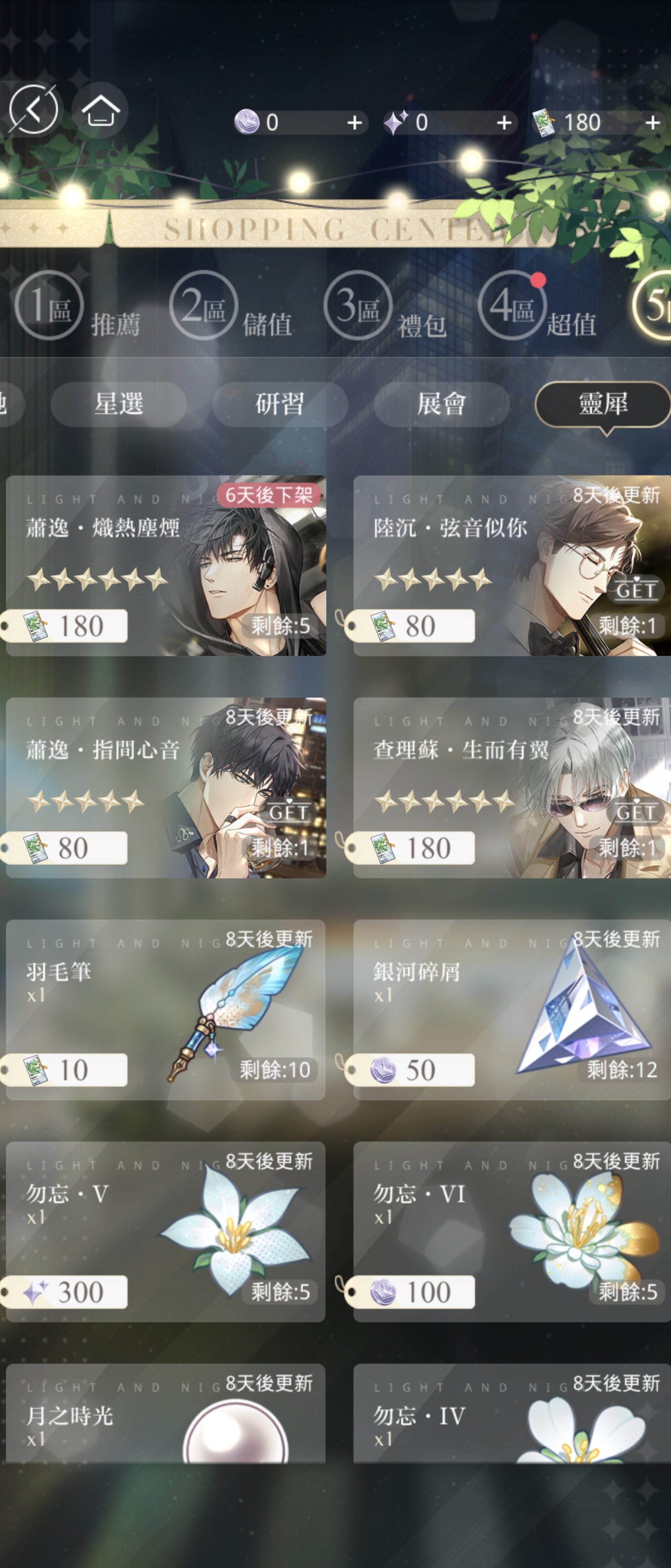Open 蕭逸・熾熱塵煙 card for 180 tickets
The width and height of the screenshot is (671, 1568).
(165, 566)
